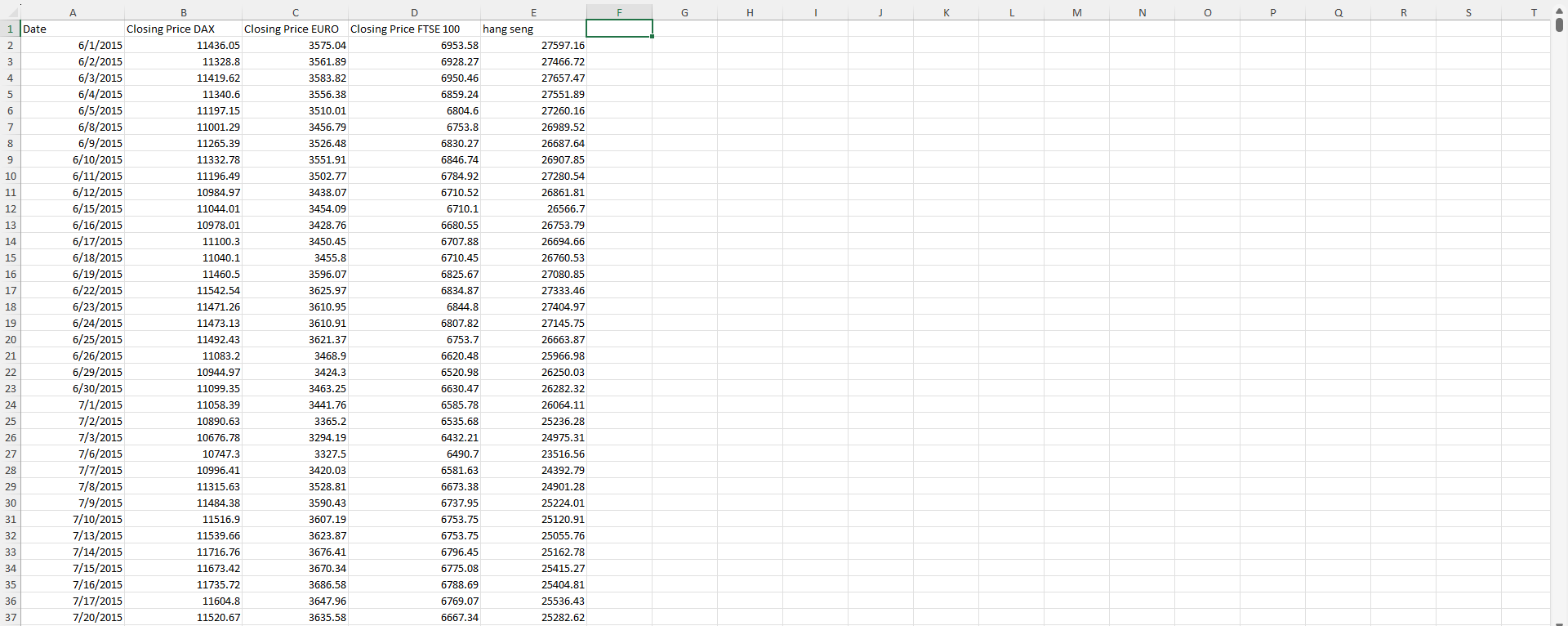
Task: Select row 1 header
Action: pyautogui.click(x=11, y=29)
